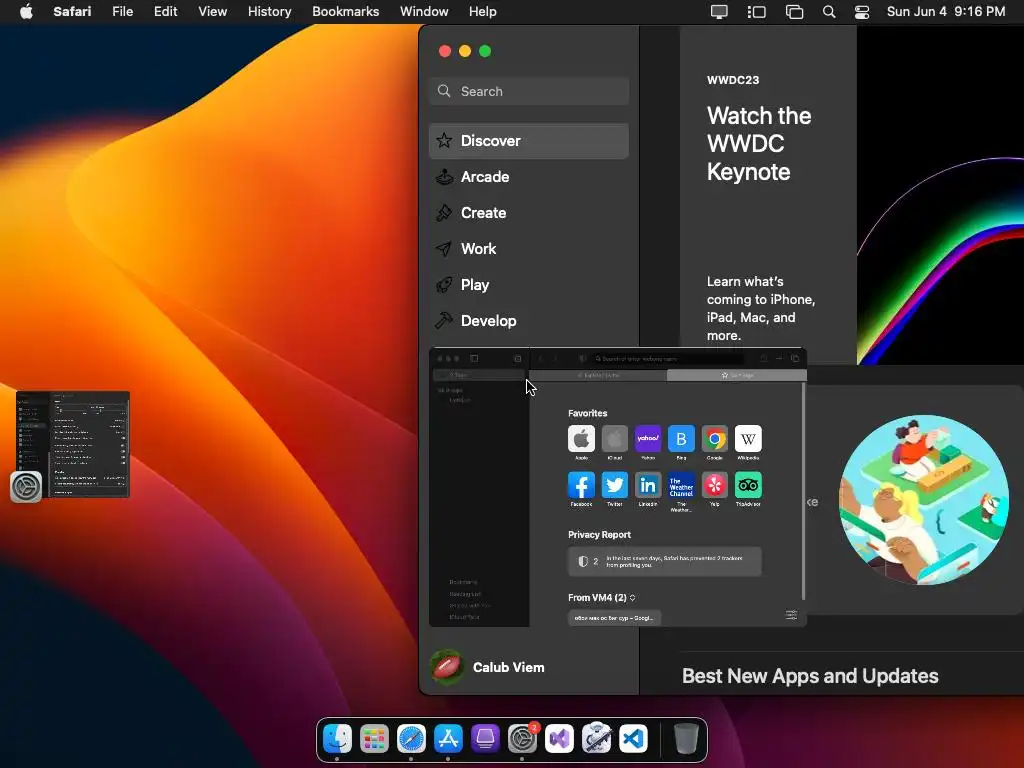Open Launchpad from the Dock
Screen dimensions: 1024x768
[374, 739]
